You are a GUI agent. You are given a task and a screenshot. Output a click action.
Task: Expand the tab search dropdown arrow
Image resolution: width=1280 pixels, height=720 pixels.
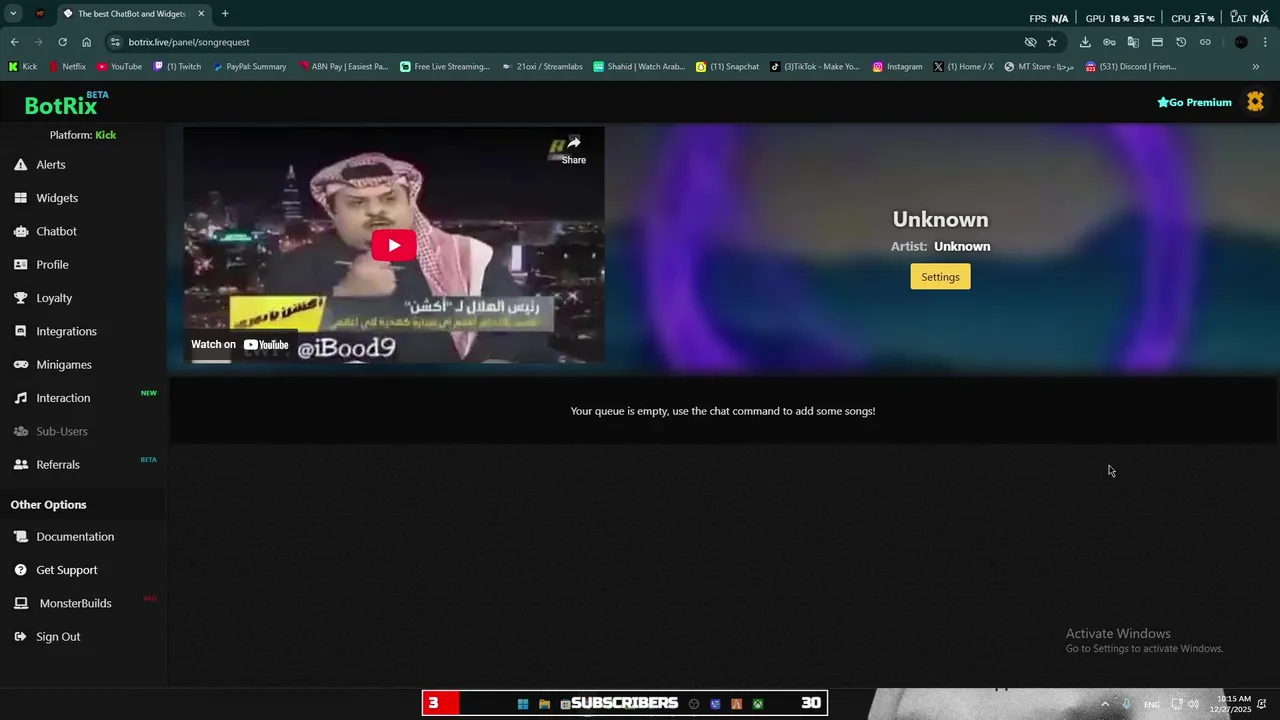point(13,14)
